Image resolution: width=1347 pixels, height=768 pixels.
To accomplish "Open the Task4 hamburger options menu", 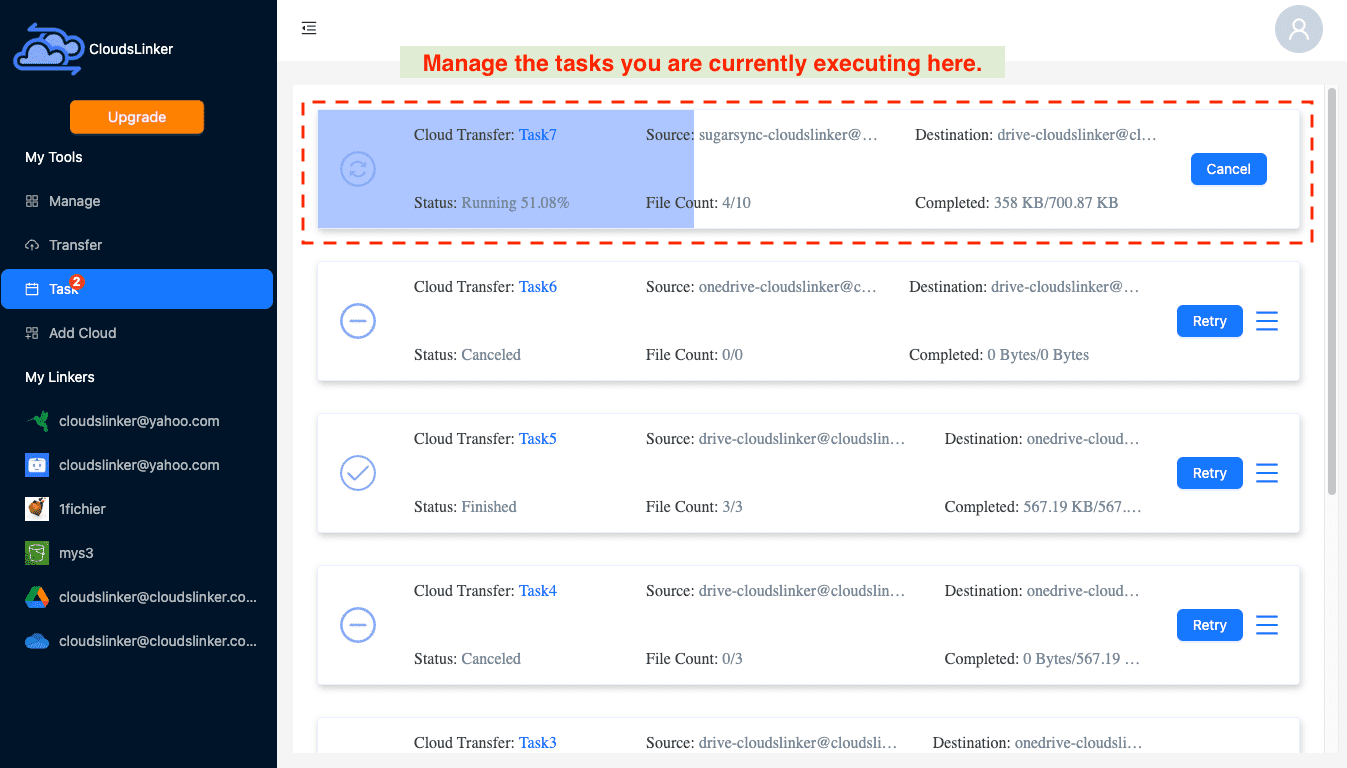I will pos(1267,625).
